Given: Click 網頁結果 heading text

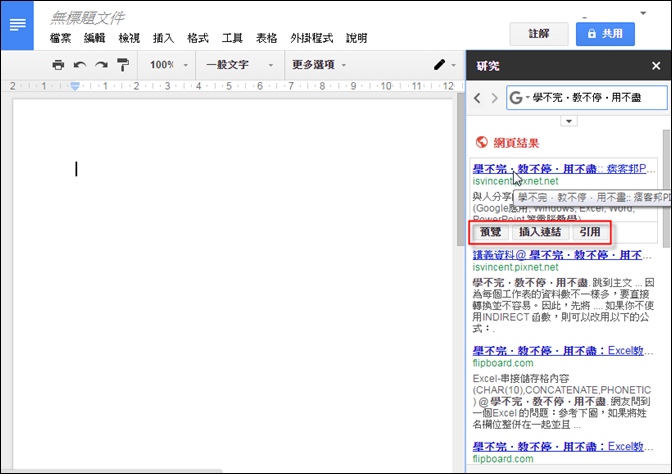Looking at the screenshot, I should tap(516, 143).
